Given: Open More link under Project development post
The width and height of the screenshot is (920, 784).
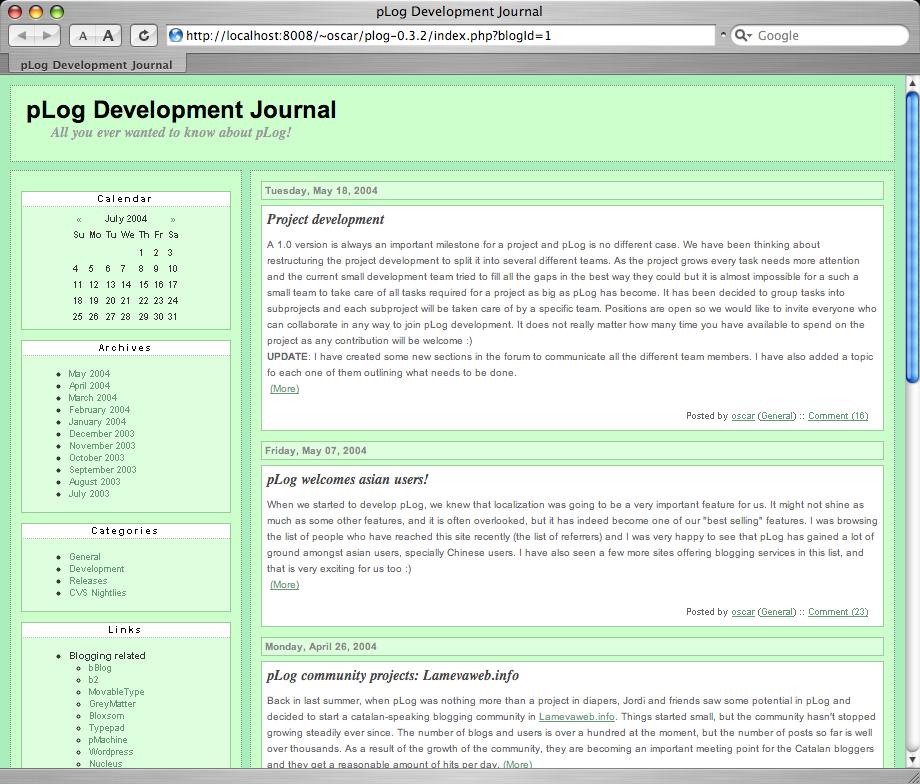Looking at the screenshot, I should point(285,388).
